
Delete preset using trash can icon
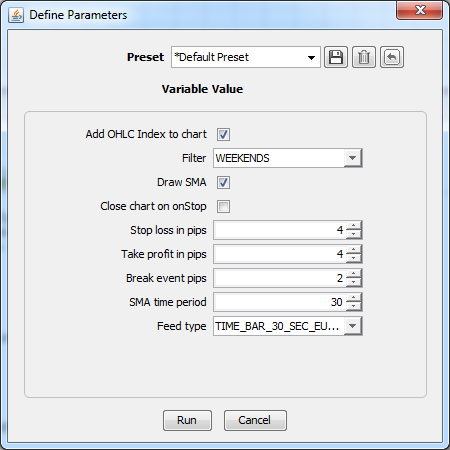pos(364,57)
